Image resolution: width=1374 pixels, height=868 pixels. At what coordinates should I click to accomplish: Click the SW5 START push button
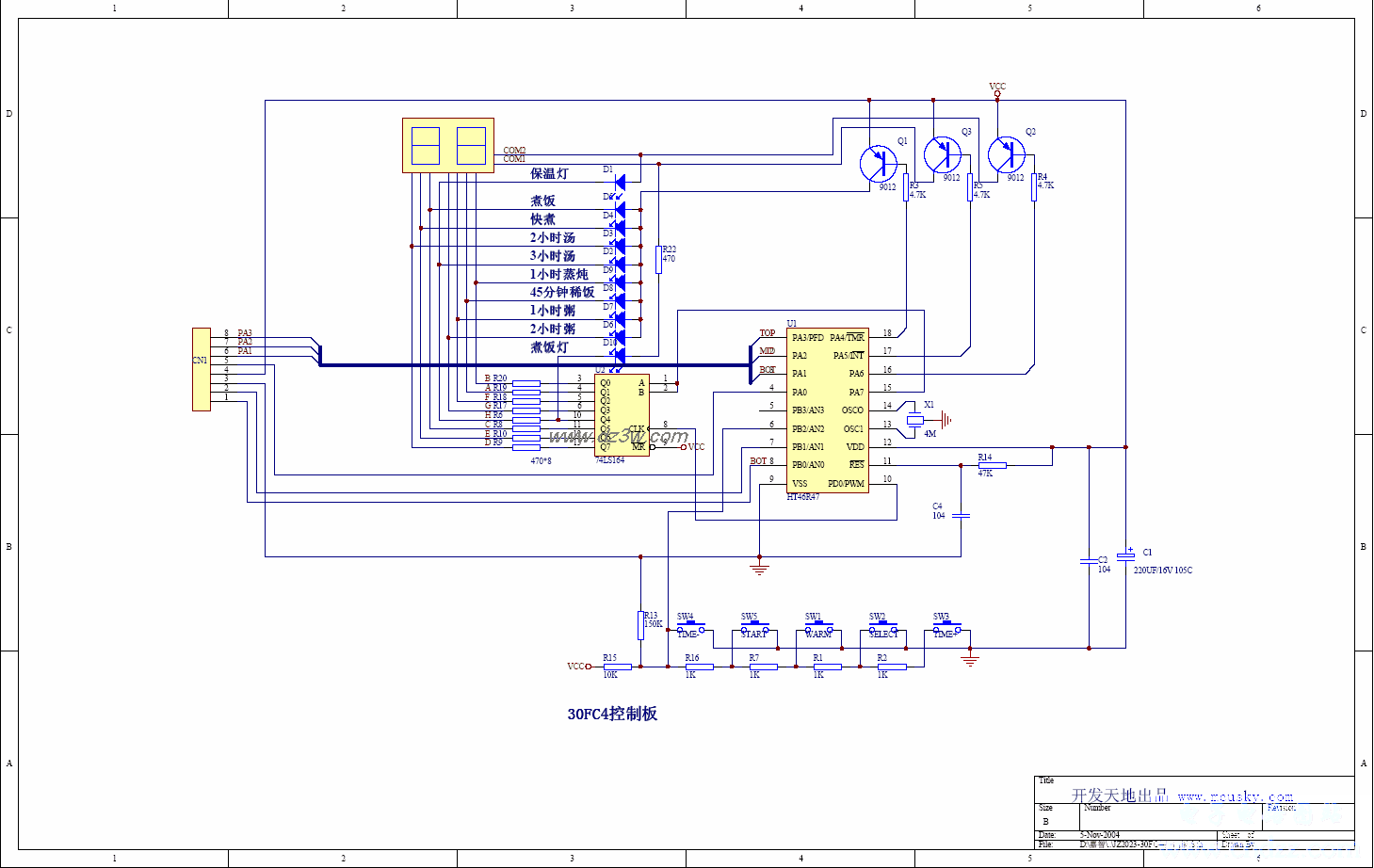[754, 627]
